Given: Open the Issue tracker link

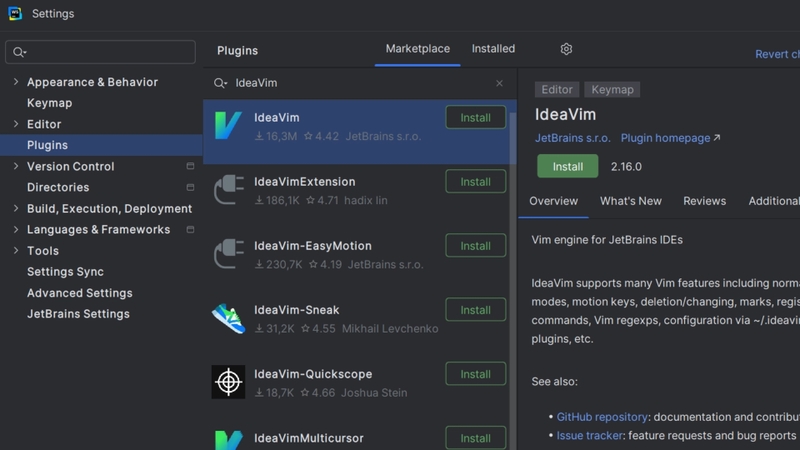Looking at the screenshot, I should pos(589,436).
